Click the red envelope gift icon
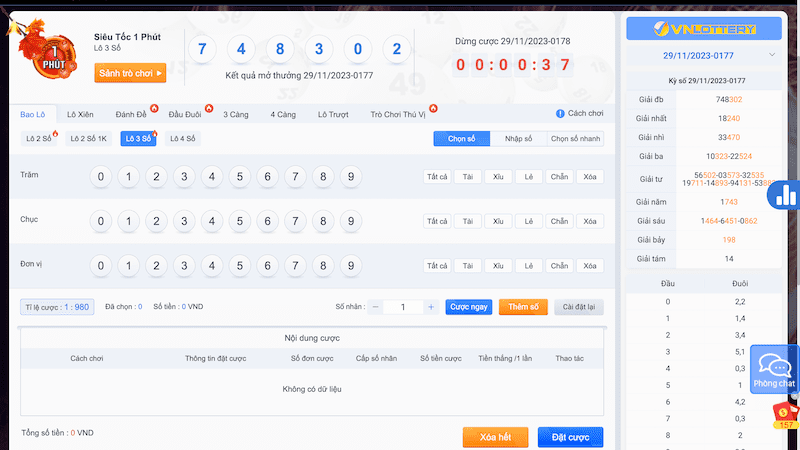This screenshot has height=450, width=800. pos(786,410)
